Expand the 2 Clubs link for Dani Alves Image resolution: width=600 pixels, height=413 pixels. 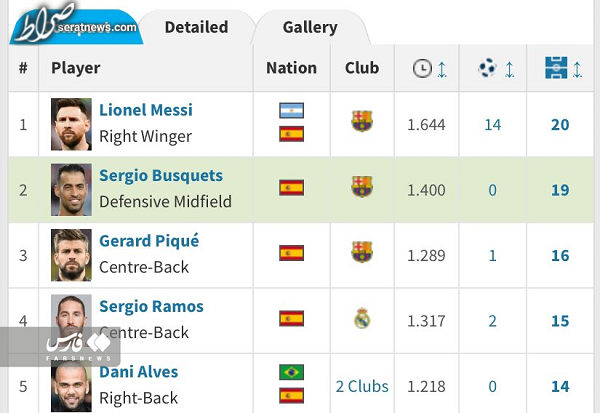point(362,387)
